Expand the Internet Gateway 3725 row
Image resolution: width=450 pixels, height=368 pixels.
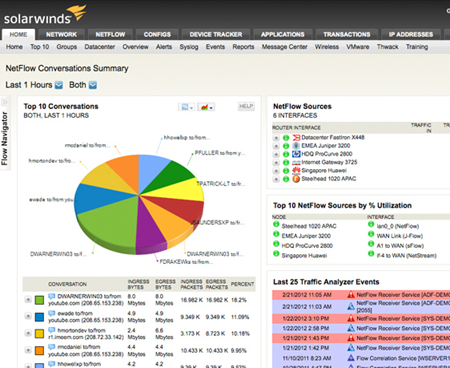[x=276, y=163]
